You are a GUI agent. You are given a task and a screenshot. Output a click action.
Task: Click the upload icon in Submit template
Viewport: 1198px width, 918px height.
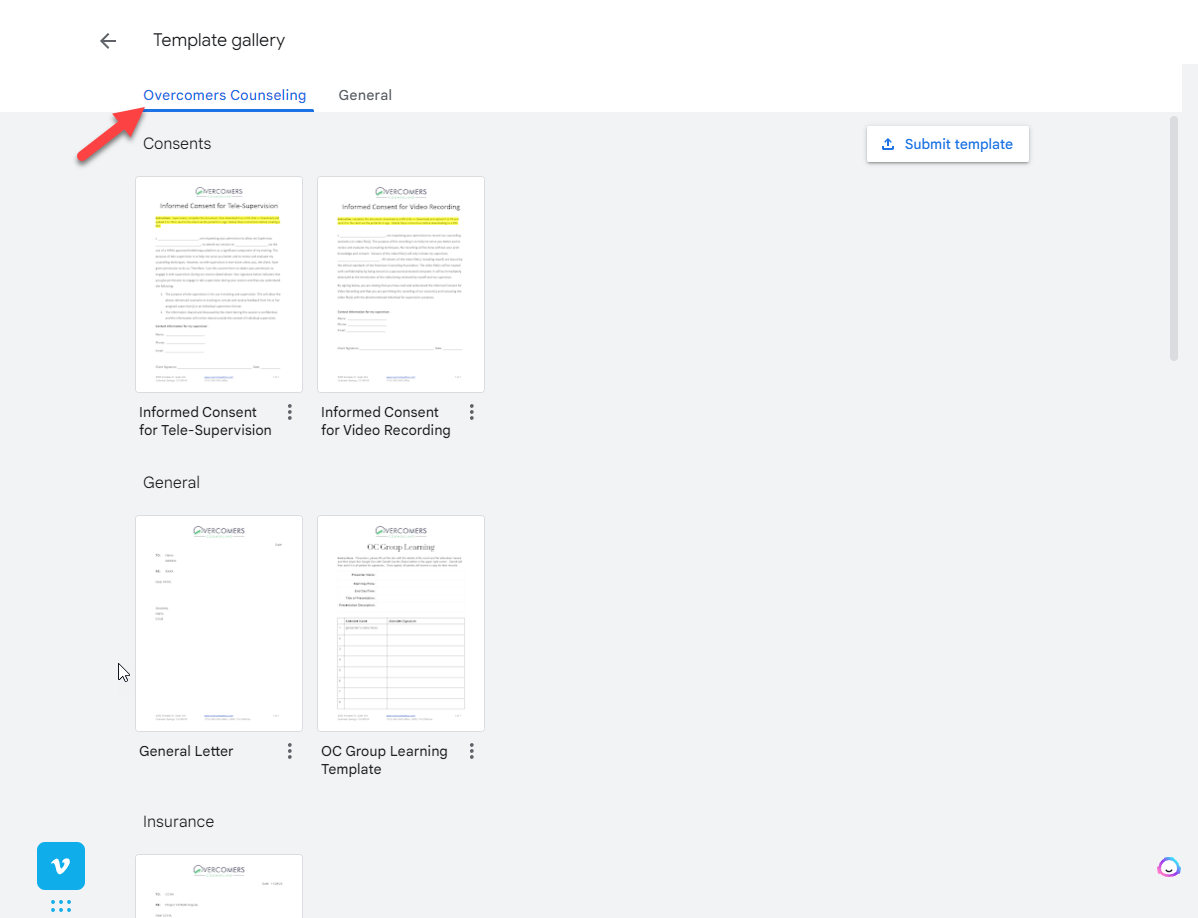point(888,144)
